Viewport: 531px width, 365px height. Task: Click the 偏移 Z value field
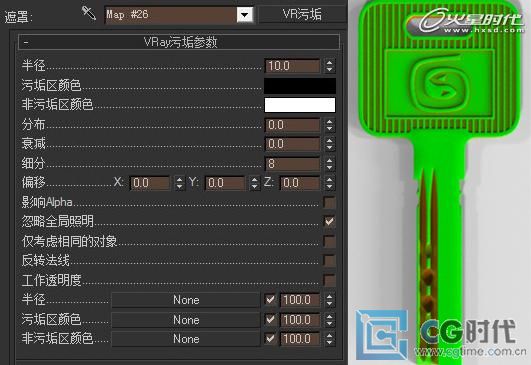tap(300, 183)
